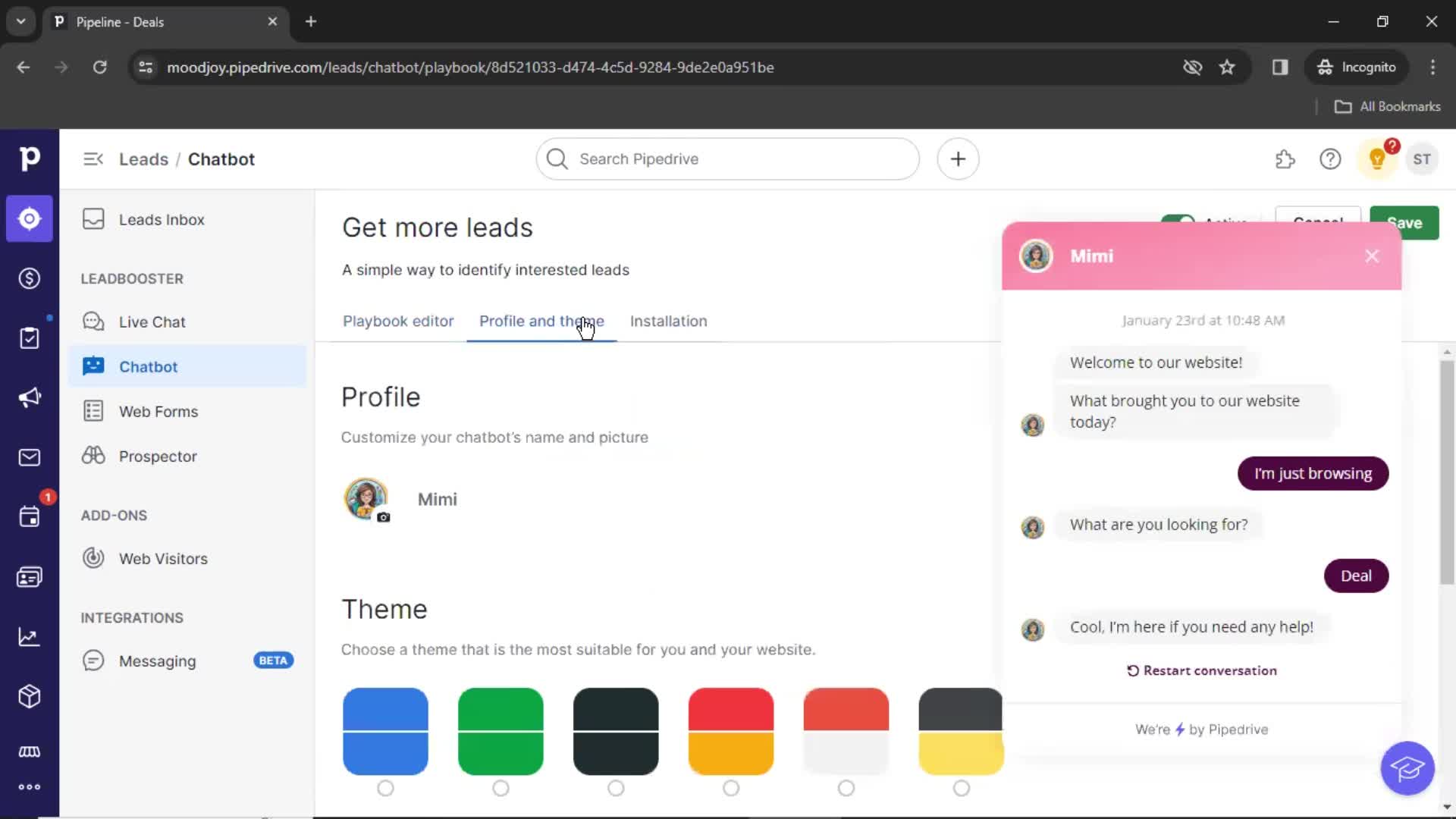Open the integrations puzzle icon
The image size is (1456, 819).
click(1285, 159)
